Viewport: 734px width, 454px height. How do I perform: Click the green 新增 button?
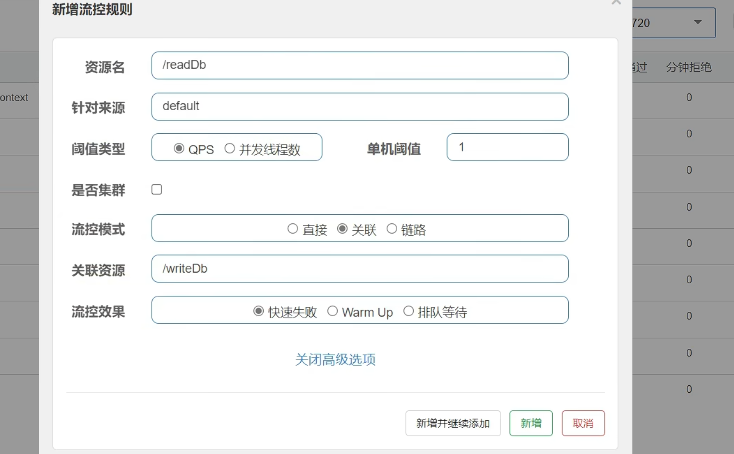click(x=531, y=423)
